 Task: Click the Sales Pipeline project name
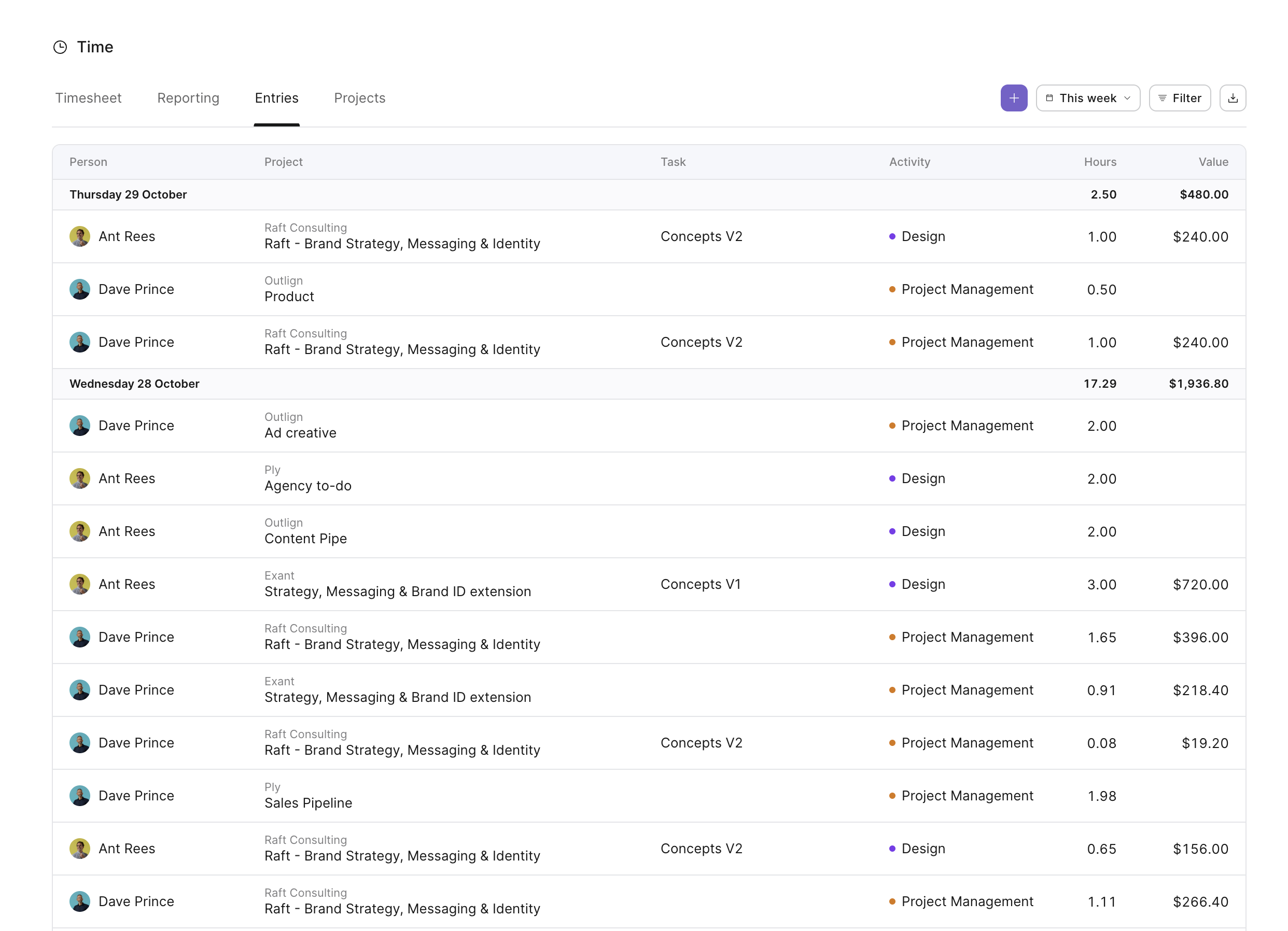click(x=309, y=803)
